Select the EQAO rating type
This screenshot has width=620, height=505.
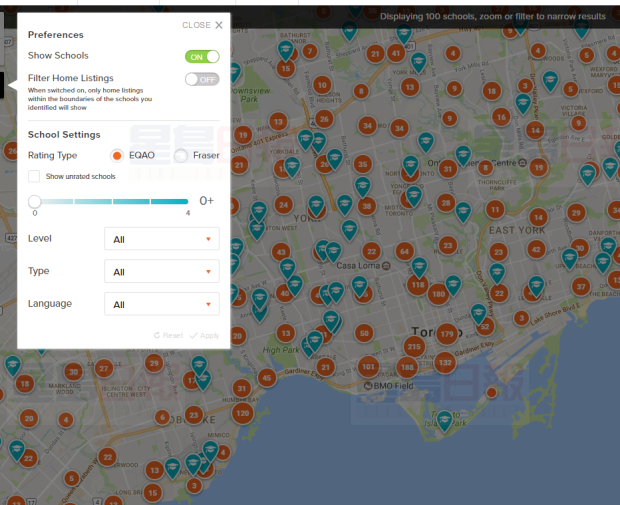pyautogui.click(x=117, y=155)
